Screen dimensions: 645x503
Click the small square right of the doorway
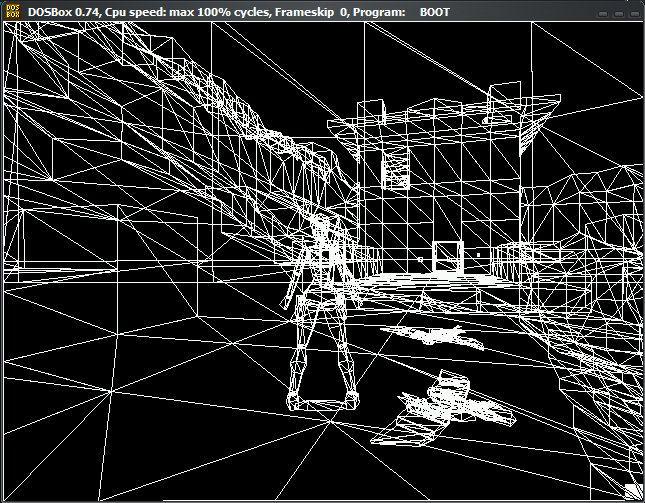pos(477,255)
